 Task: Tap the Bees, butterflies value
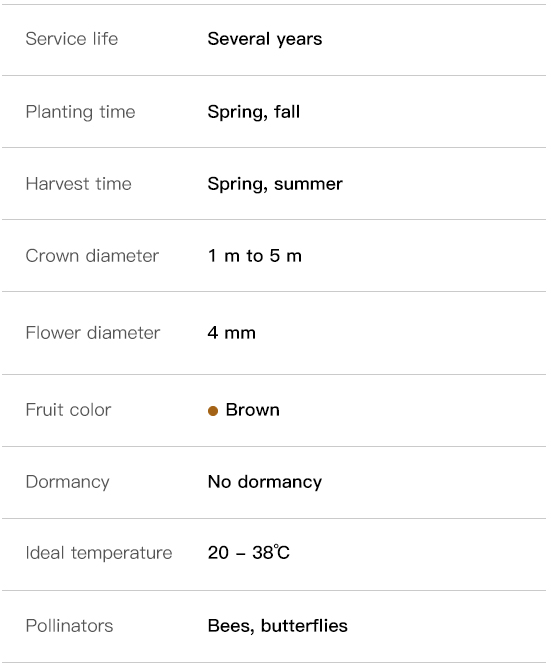[x=278, y=626]
